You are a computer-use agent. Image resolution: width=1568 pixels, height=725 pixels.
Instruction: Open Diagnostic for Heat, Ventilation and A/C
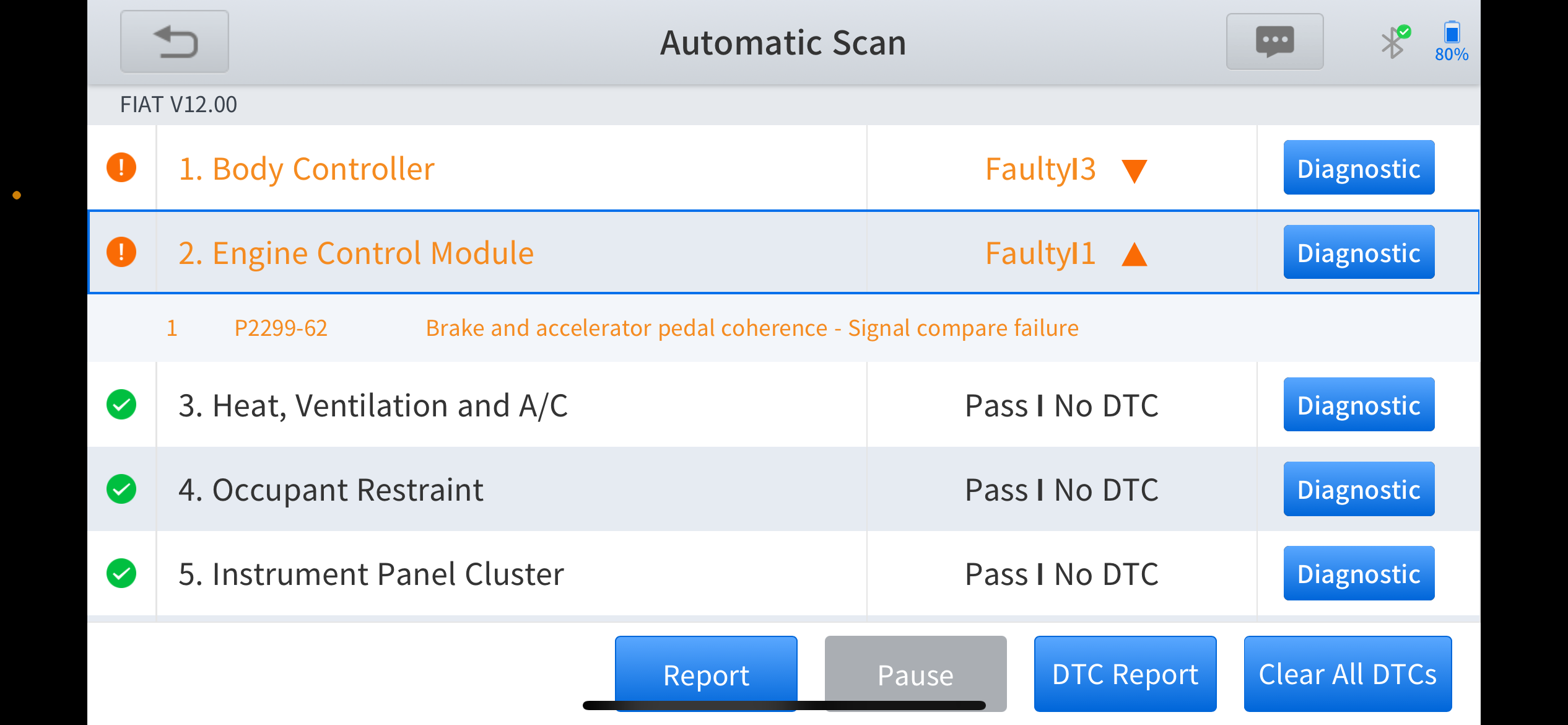pyautogui.click(x=1359, y=405)
